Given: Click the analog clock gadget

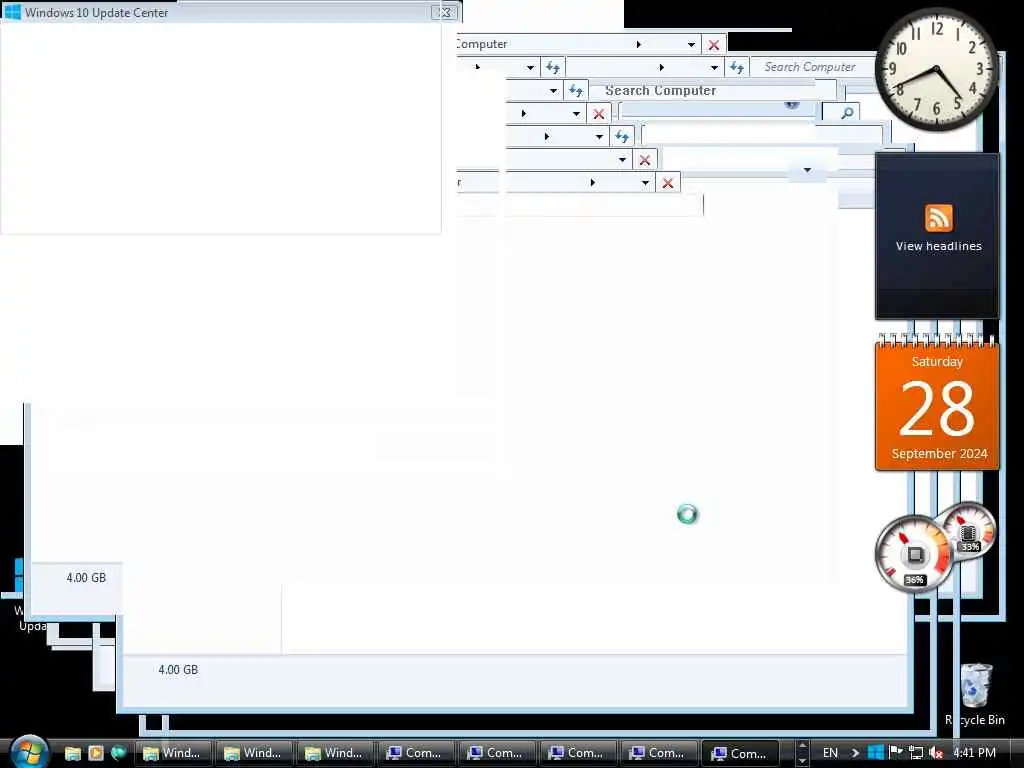Looking at the screenshot, I should coord(936,69).
